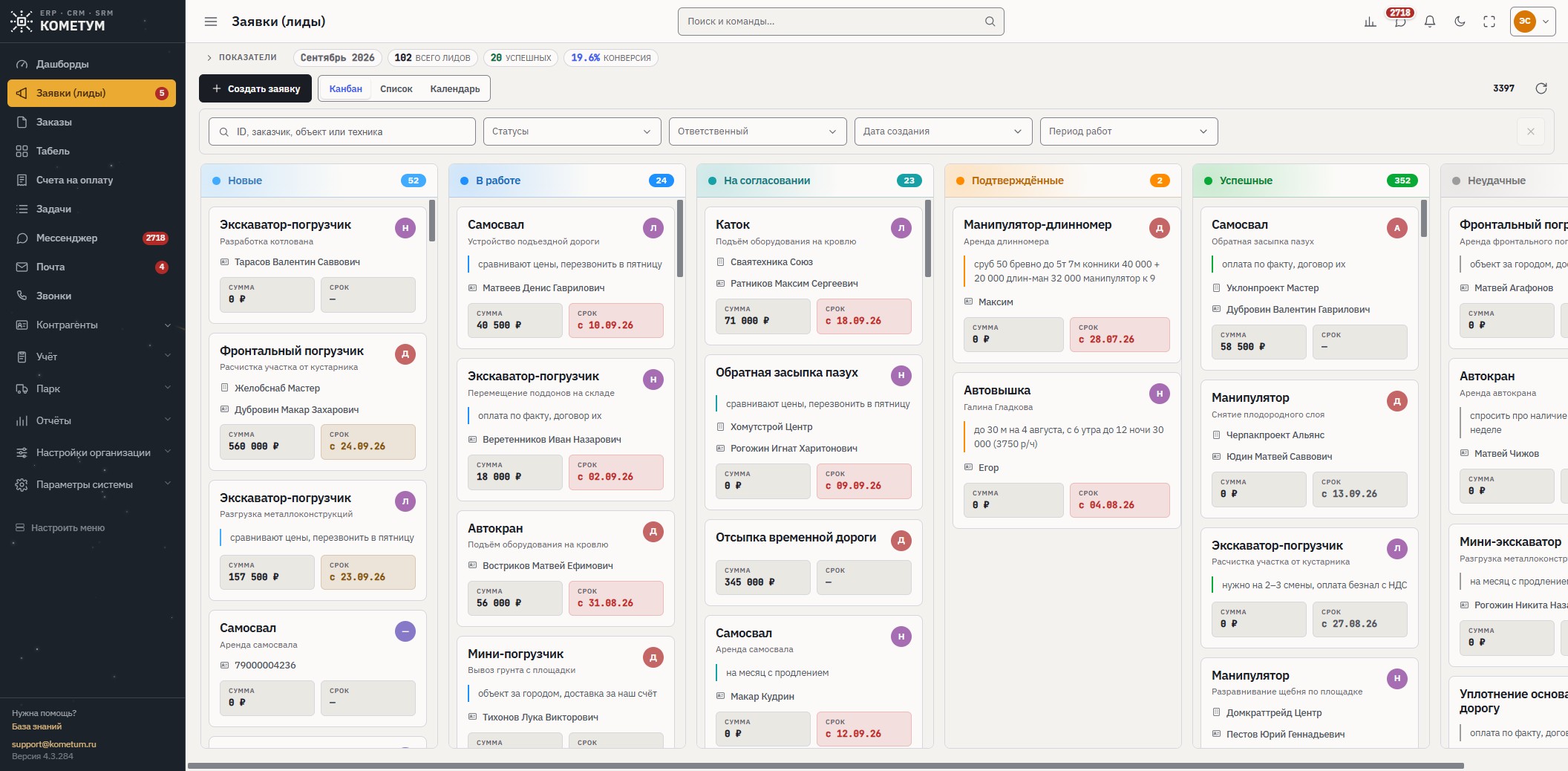
Task: Expand Параметры системы group
Action: [x=92, y=484]
